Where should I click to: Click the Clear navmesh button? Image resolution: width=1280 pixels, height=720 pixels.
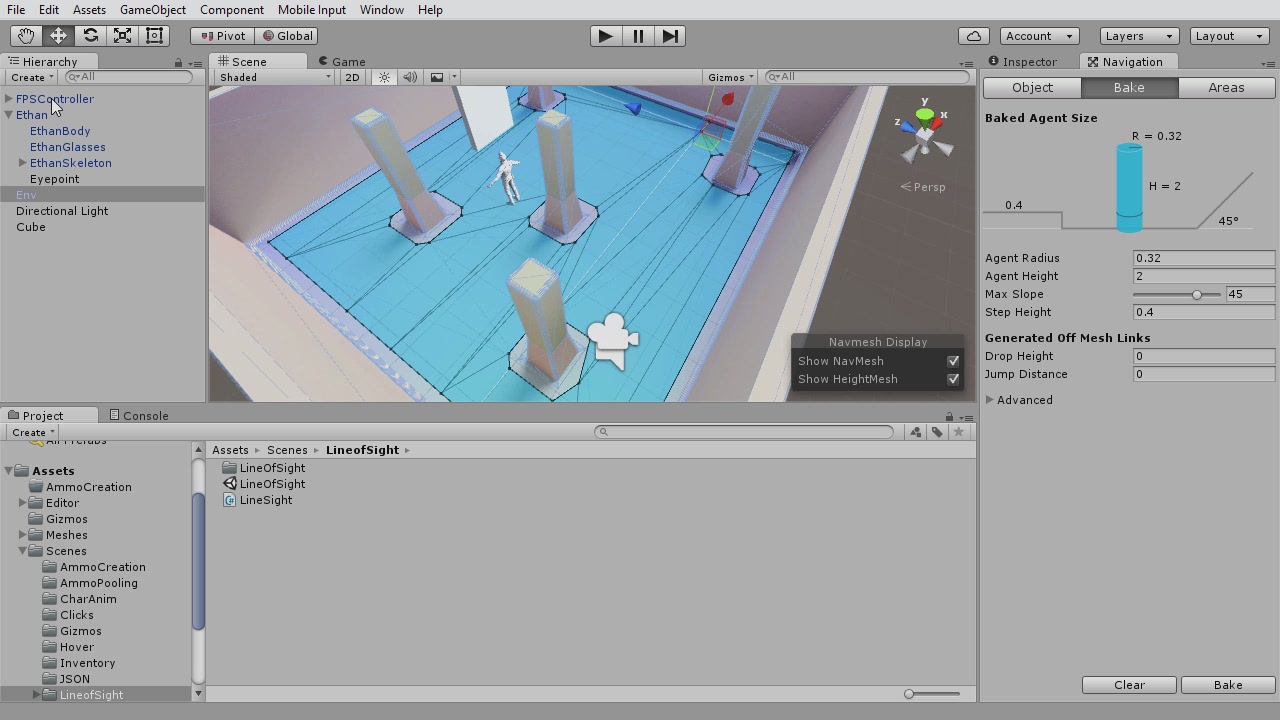1129,685
